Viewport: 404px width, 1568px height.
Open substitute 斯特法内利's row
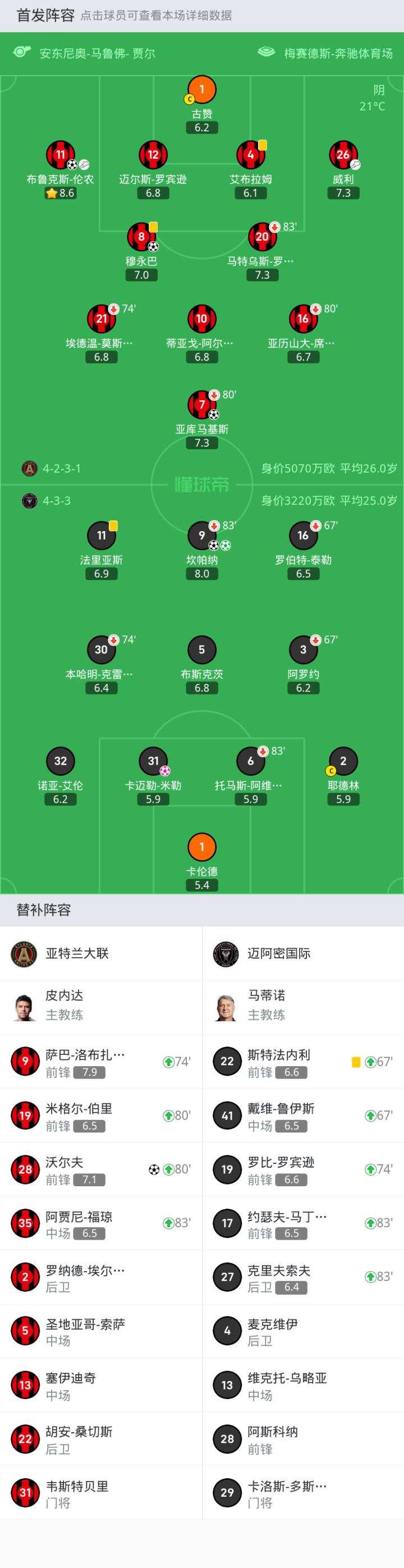(x=302, y=1062)
